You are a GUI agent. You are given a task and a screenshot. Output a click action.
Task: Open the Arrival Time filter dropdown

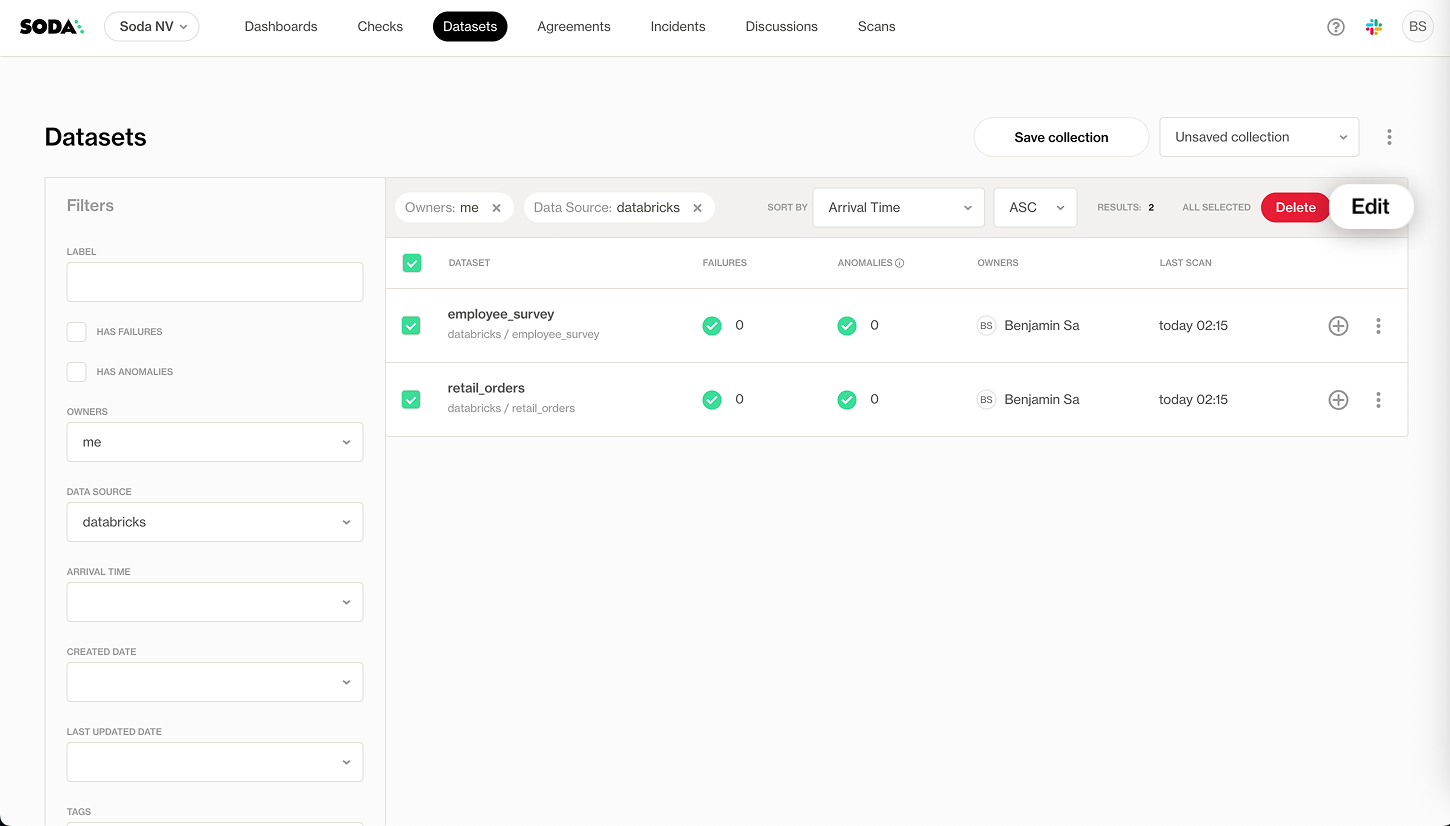tap(215, 602)
